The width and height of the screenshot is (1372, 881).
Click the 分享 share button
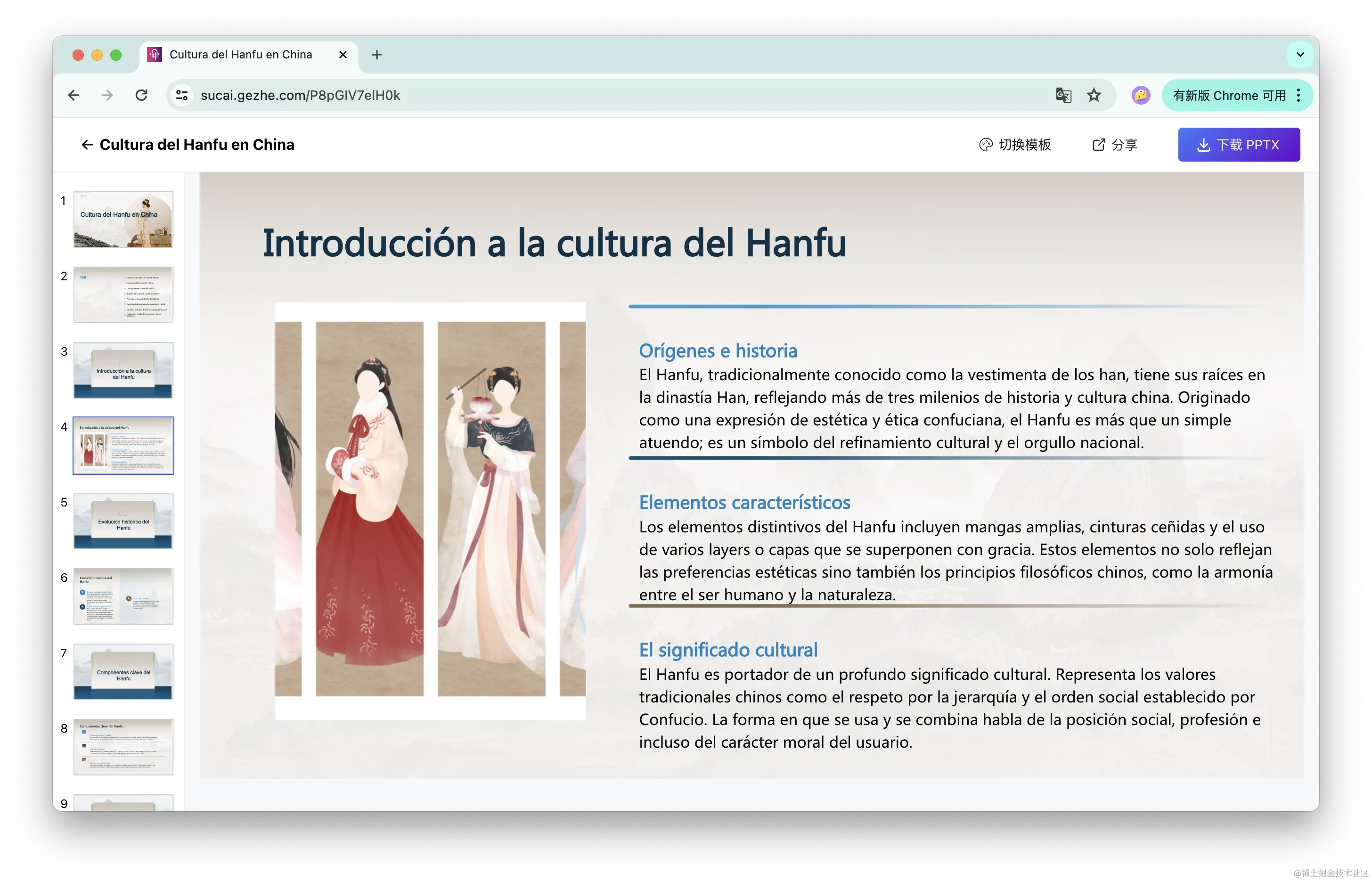coord(1115,145)
